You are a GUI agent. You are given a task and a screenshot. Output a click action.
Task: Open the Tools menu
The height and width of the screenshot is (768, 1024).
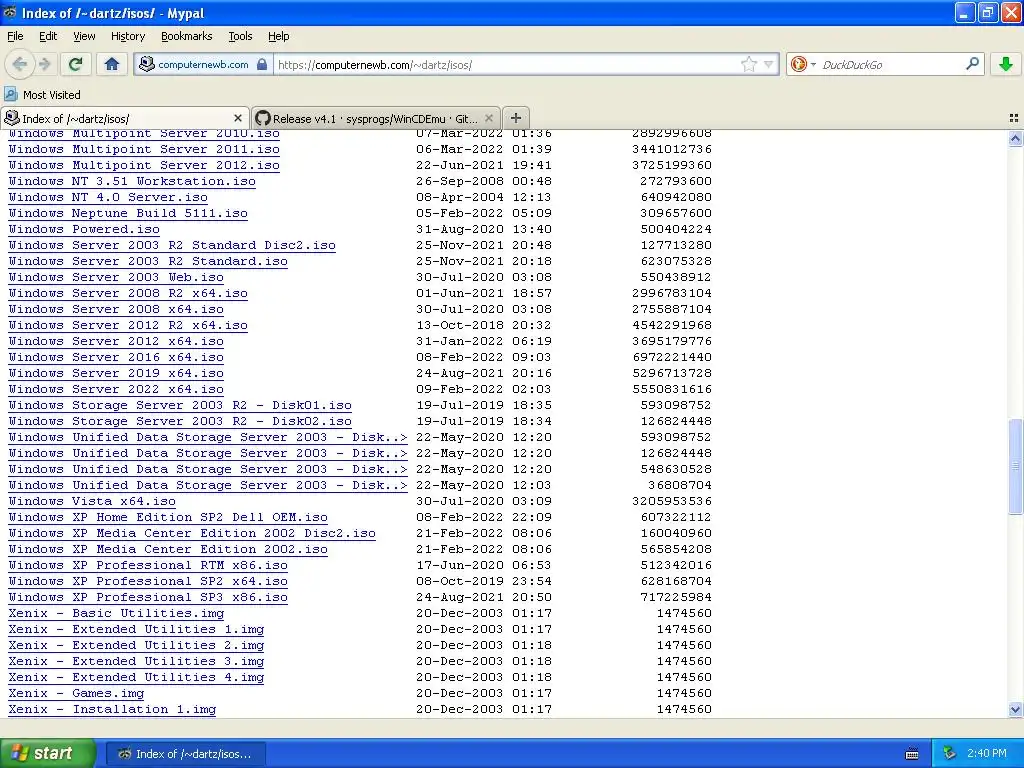240,37
